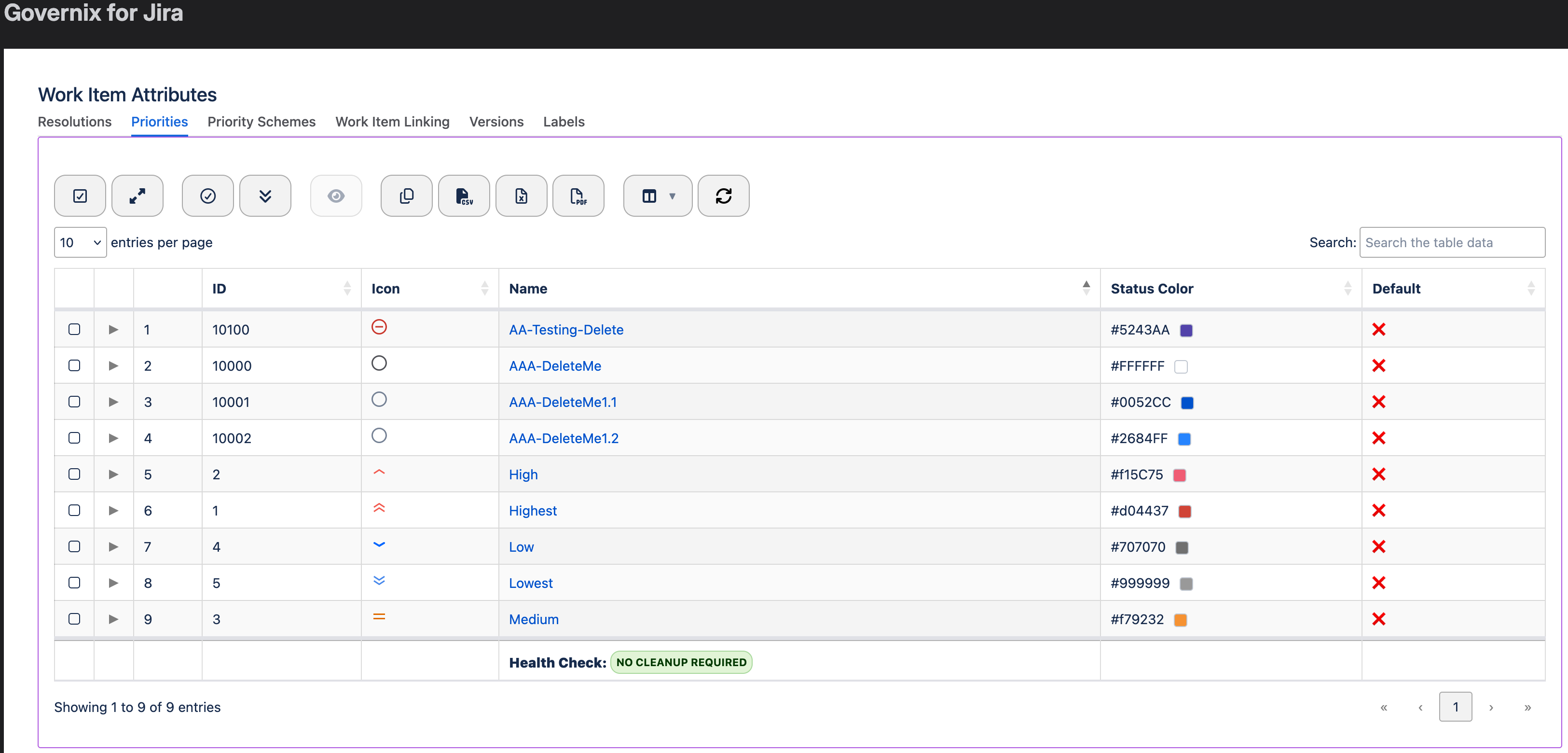Open the AA-Testing-Delete priority link

[566, 330]
